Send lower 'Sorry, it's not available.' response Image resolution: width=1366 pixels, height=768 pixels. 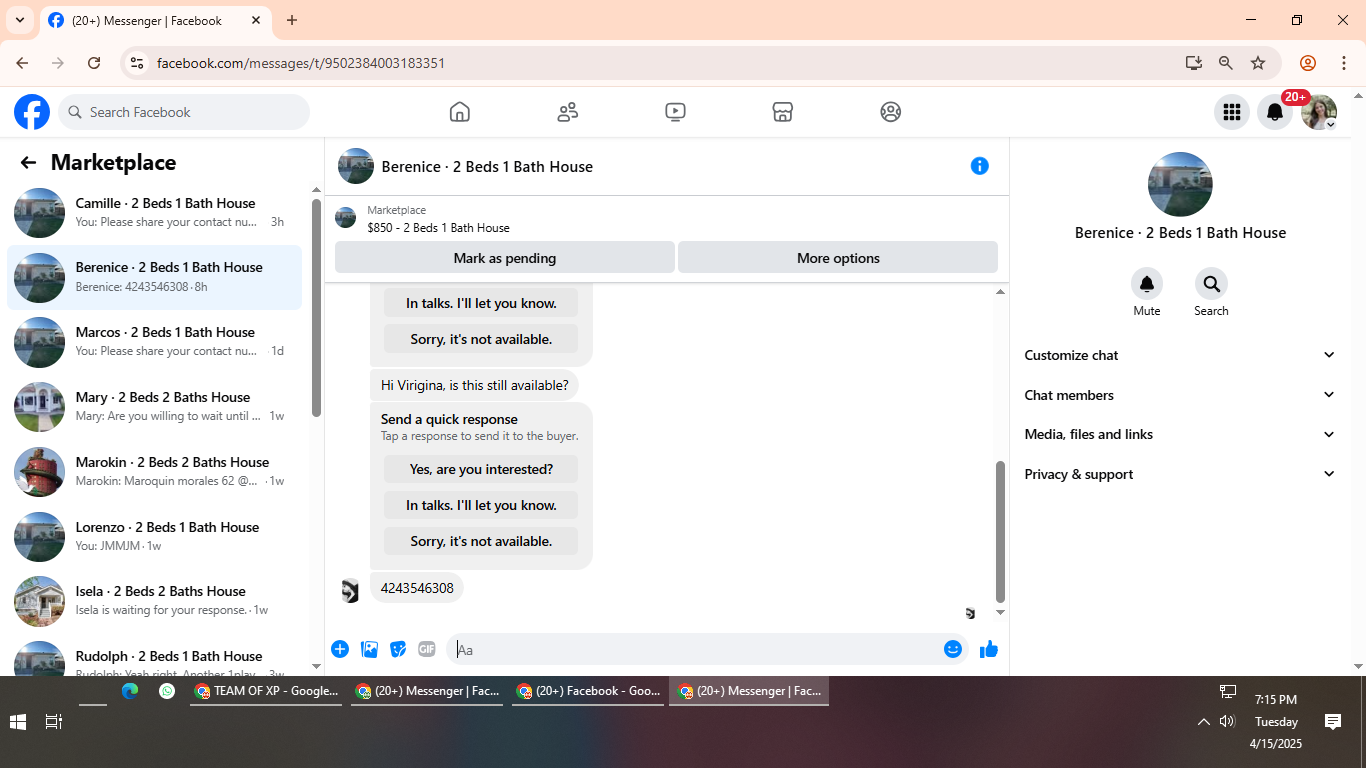[481, 541]
